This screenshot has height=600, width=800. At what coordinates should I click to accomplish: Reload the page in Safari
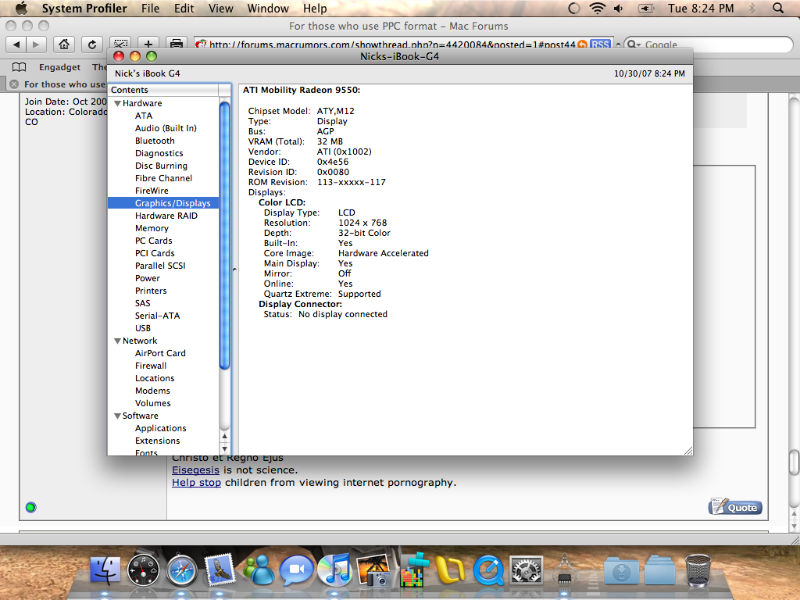coord(92,44)
